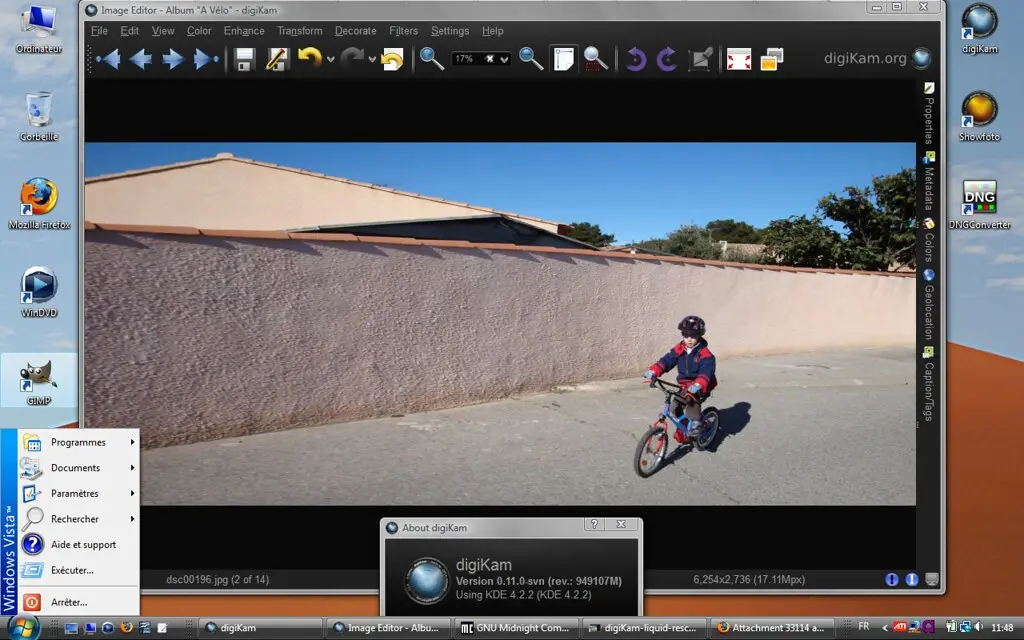Open the Slideshow toolbar icon
Screen dimensions: 1024x640
[771, 60]
